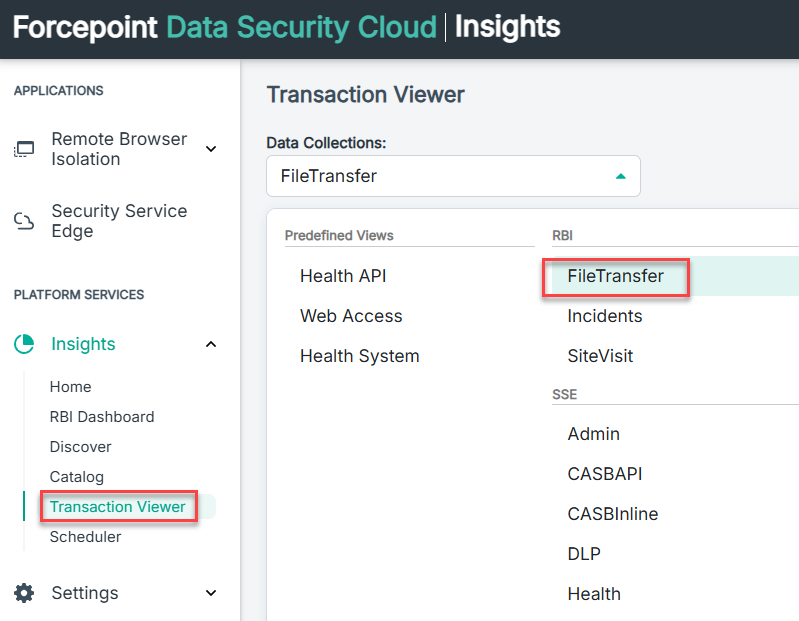Screen dimensions: 799x621
Task: Pick the DLP data collection
Action: [584, 554]
